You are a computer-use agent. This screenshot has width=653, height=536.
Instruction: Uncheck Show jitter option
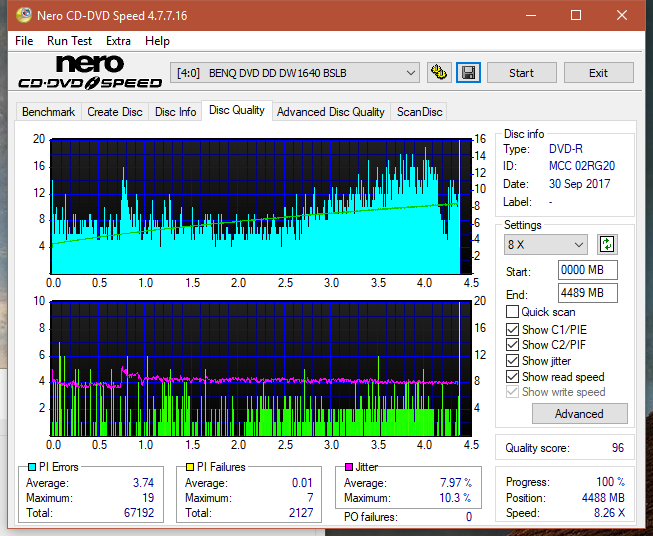pos(512,361)
